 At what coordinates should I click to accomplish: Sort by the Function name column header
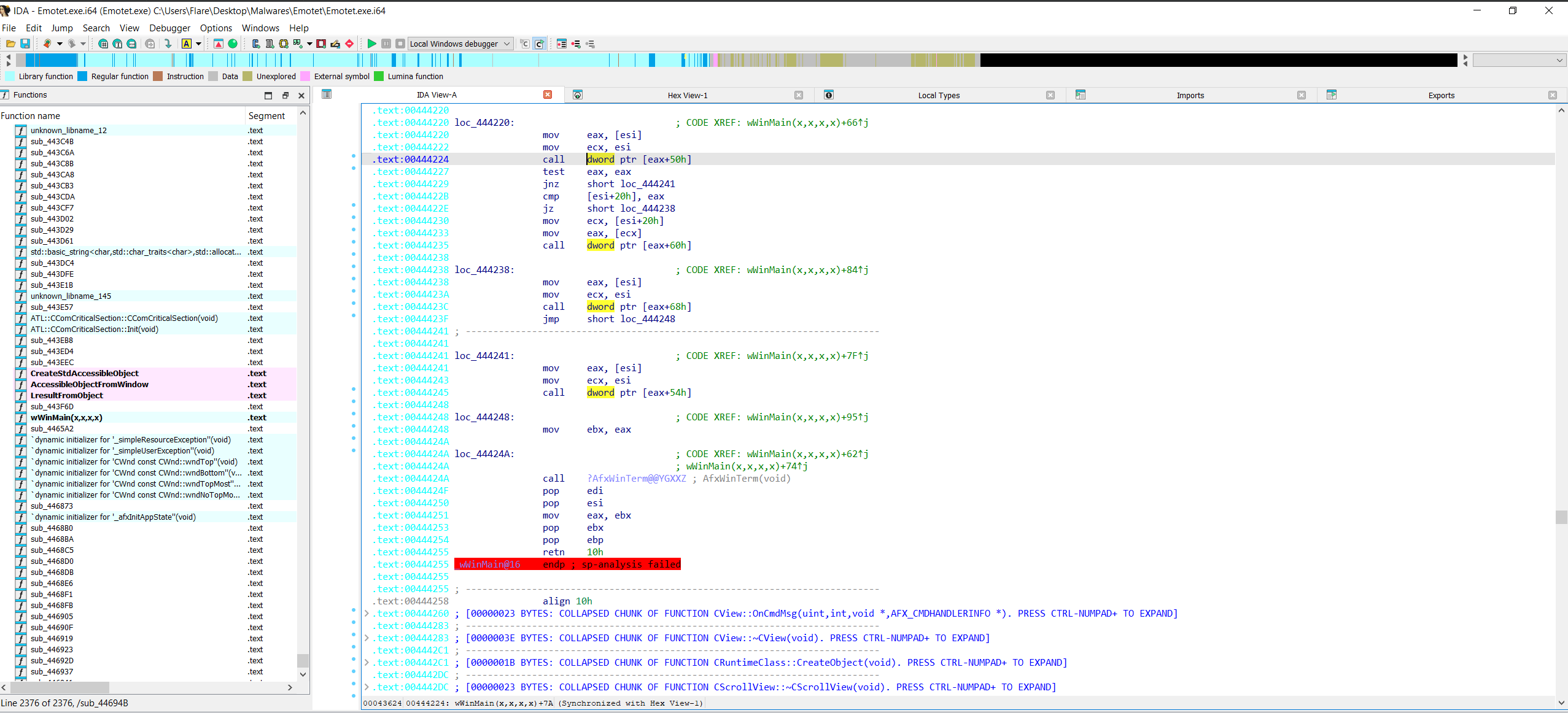[x=122, y=115]
